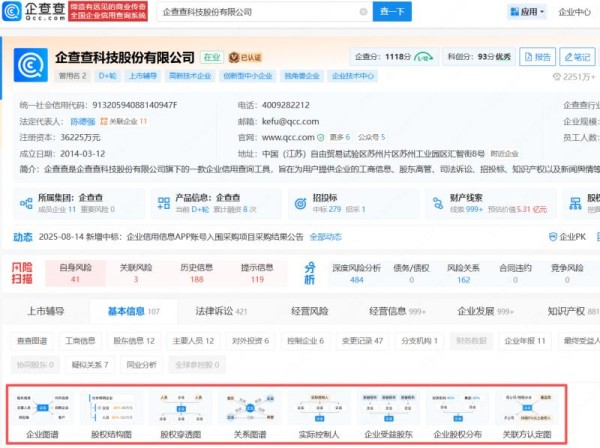The image size is (600, 448).
Task: Show 公众号 5 accounts
Action: coord(372,137)
